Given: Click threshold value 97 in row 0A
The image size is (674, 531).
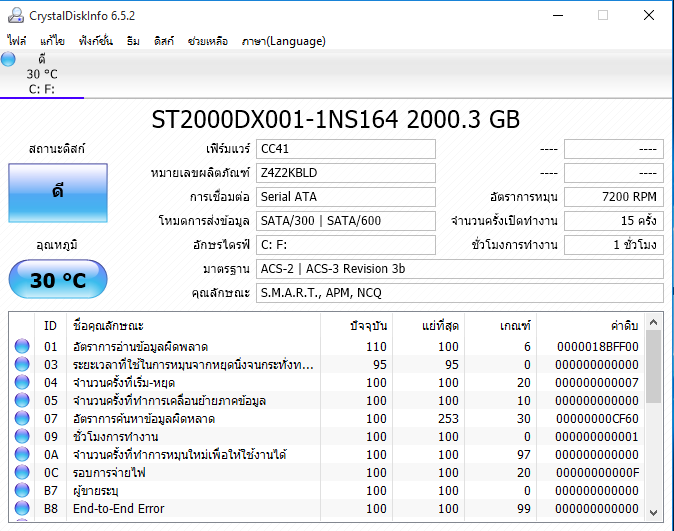Looking at the screenshot, I should point(524,455).
